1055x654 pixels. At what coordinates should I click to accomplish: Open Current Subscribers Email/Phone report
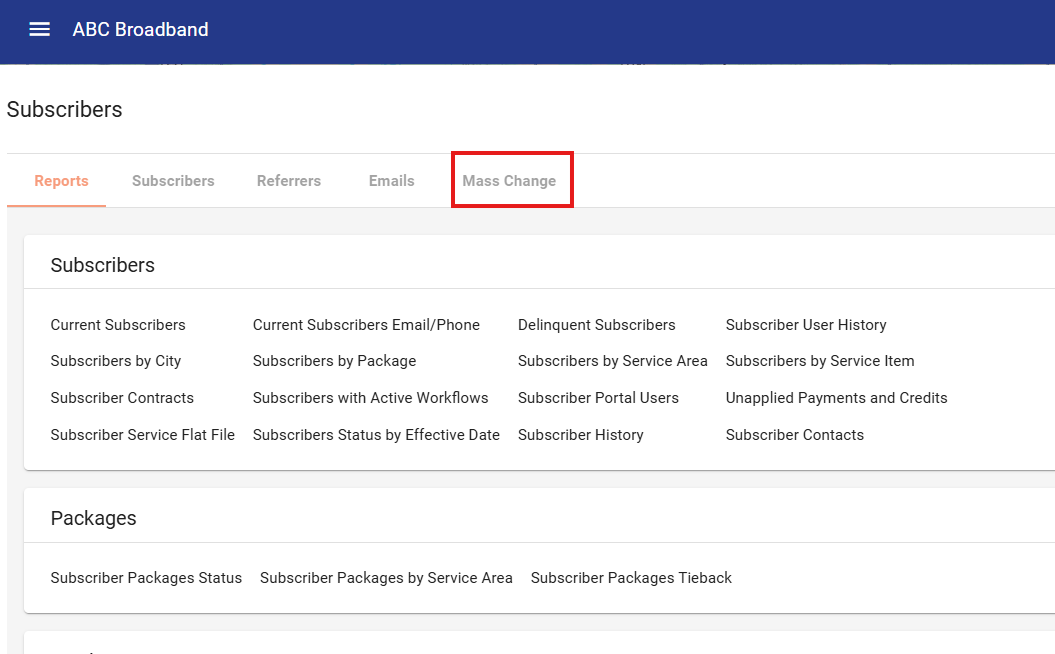click(366, 325)
